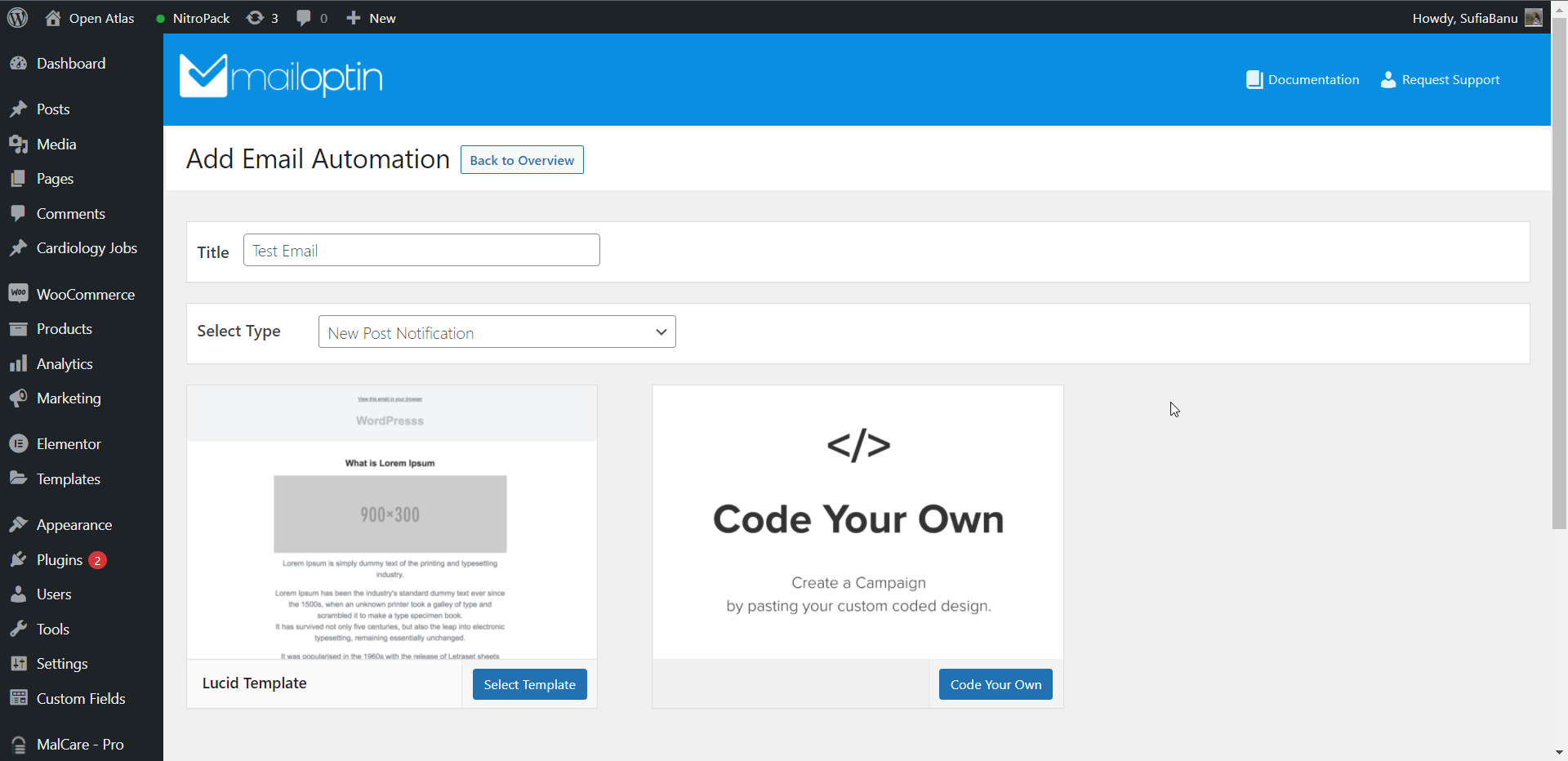Click the Select Type dropdown chevron arrow
Viewport: 1568px width, 761px height.
pyautogui.click(x=661, y=332)
